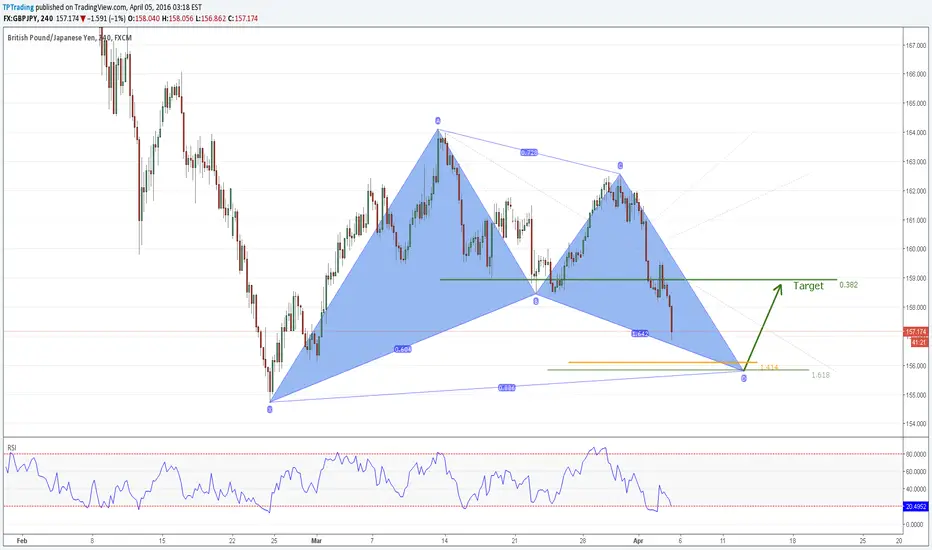Click the 41:21 bar countdown tag
The image size is (932, 550).
click(x=919, y=342)
